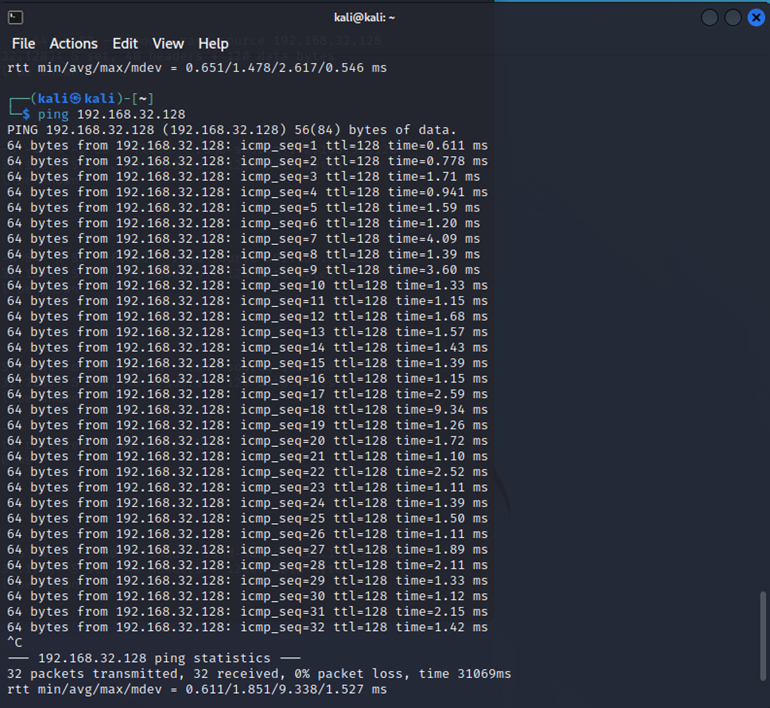Click the terminal icon in the title bar
This screenshot has height=708, width=770.
pos(15,17)
